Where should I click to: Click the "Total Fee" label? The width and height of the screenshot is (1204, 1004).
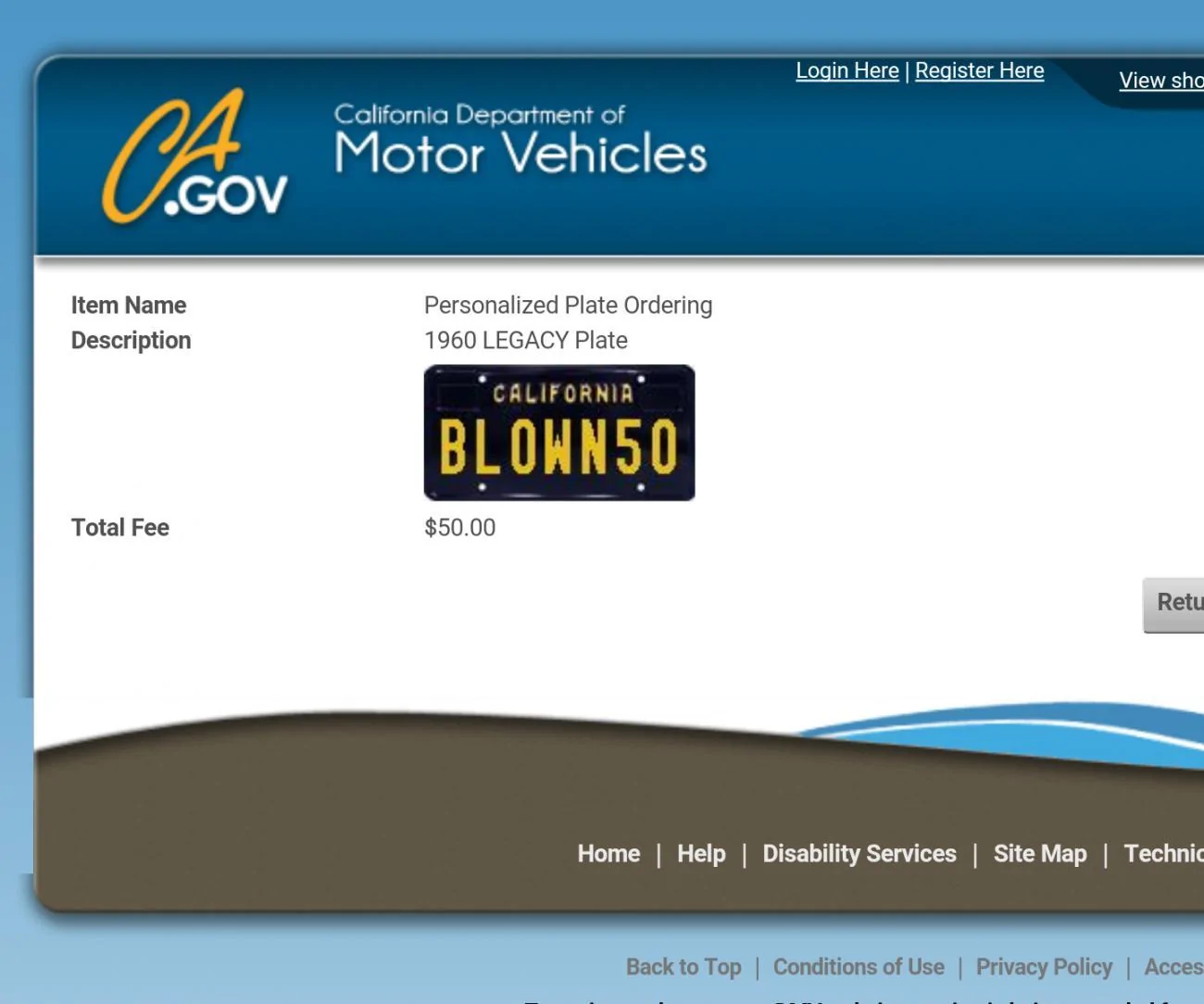pos(120,528)
